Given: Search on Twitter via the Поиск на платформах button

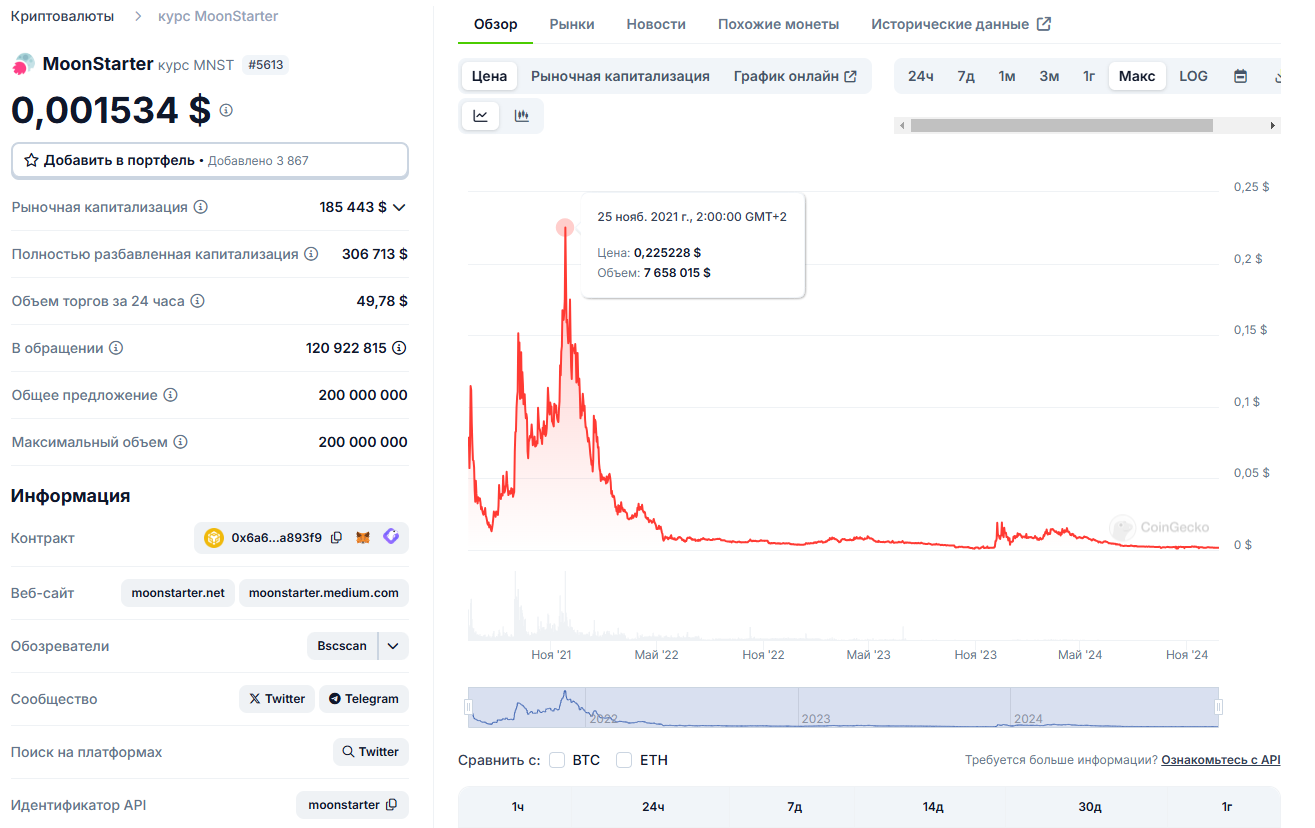Looking at the screenshot, I should click(371, 752).
